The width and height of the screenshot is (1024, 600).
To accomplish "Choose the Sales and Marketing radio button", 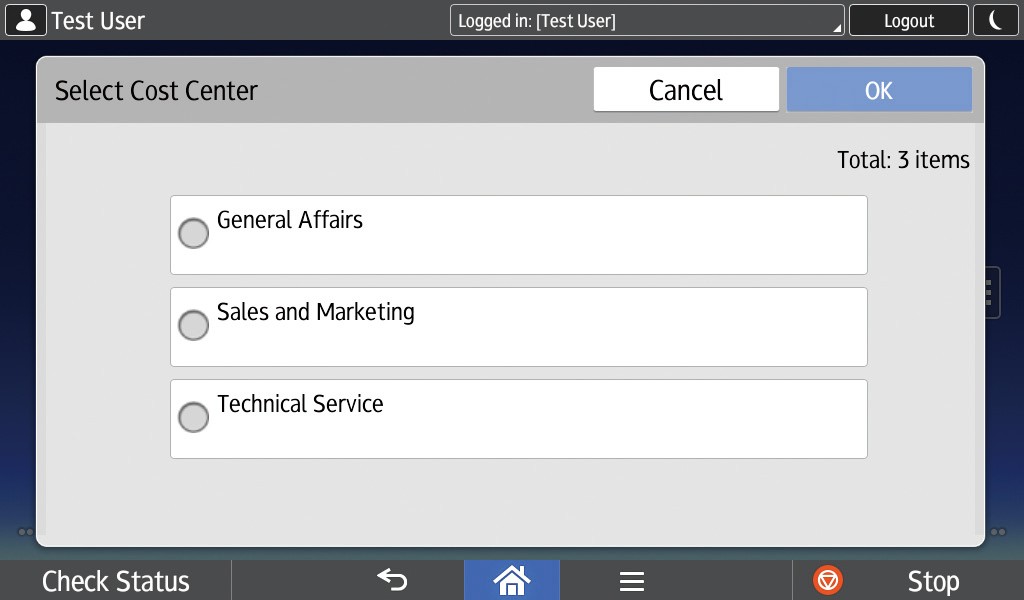I will [x=193, y=326].
